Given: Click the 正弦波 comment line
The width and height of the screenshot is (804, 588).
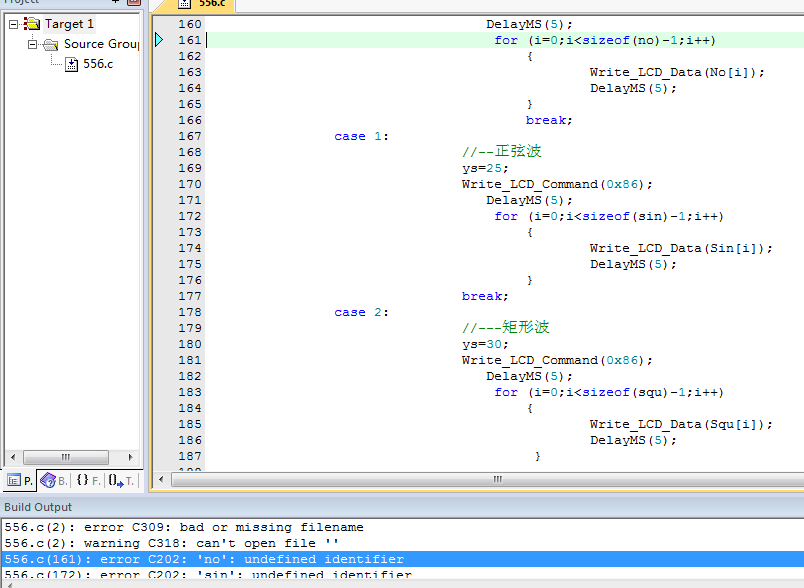Looking at the screenshot, I should 501,151.
